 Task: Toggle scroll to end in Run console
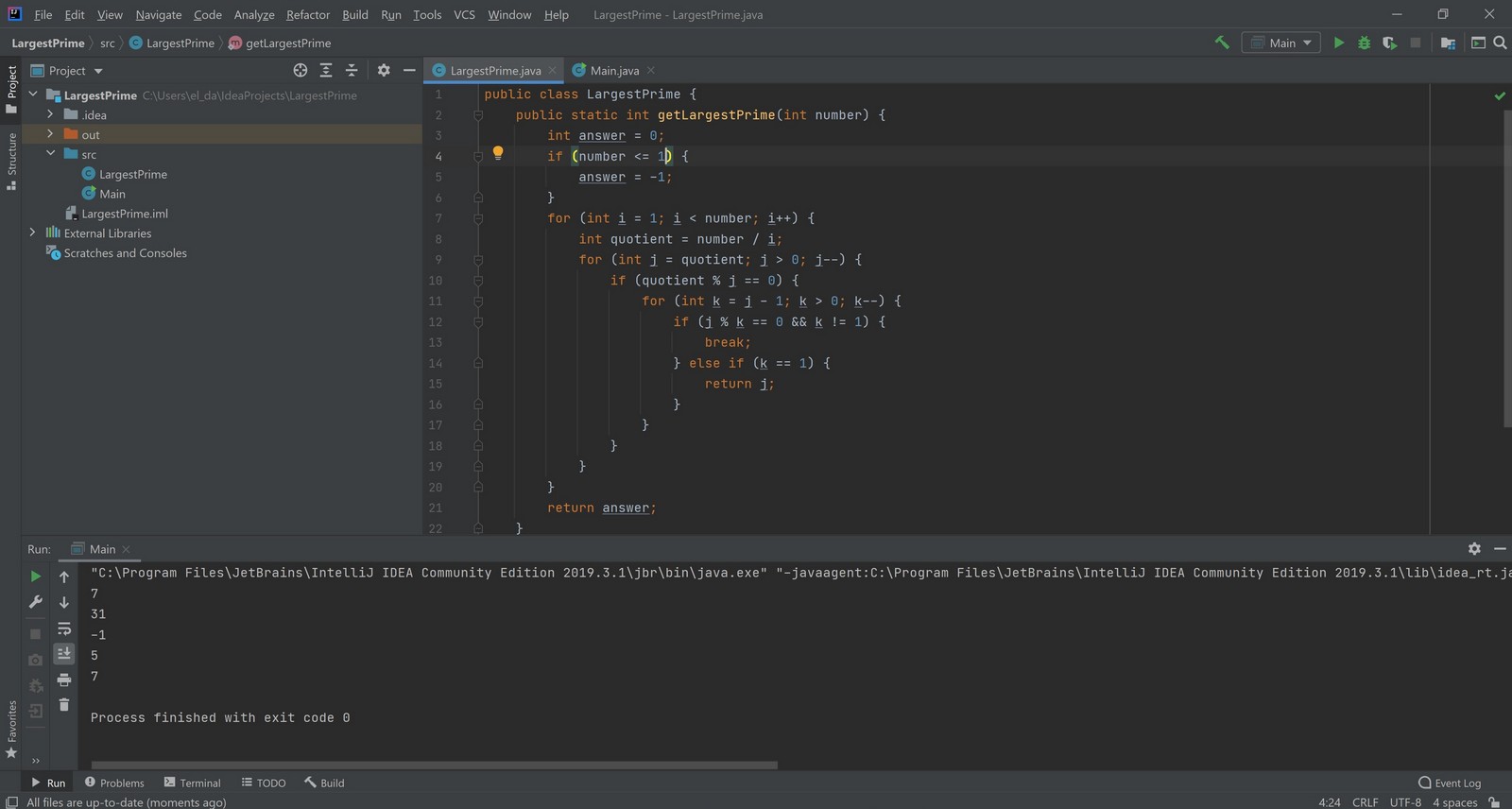click(x=64, y=653)
